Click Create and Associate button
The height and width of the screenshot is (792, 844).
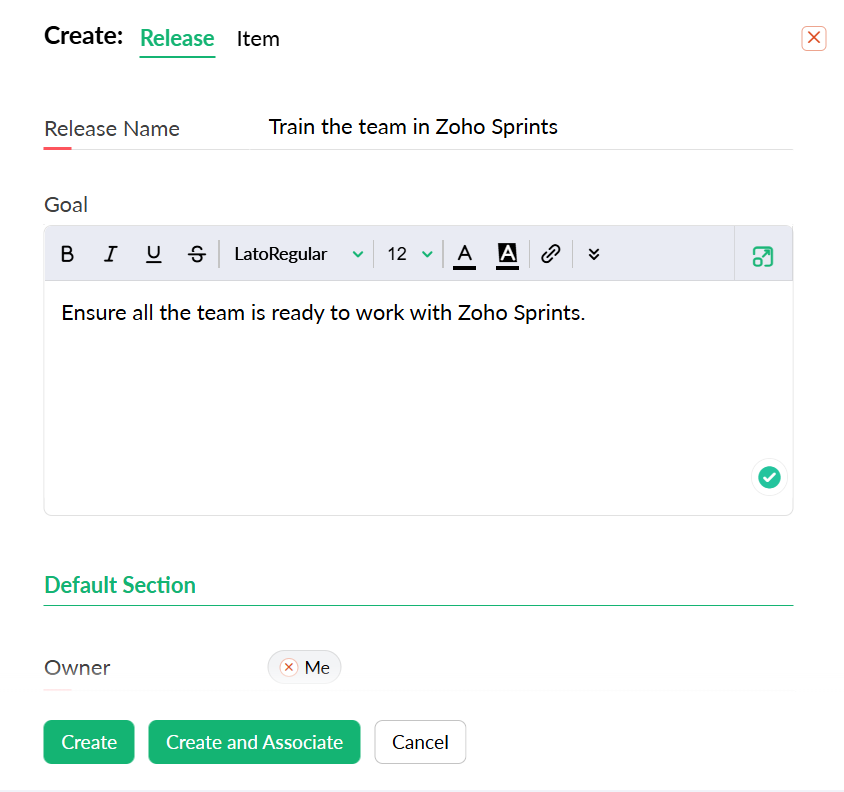pyautogui.click(x=254, y=742)
